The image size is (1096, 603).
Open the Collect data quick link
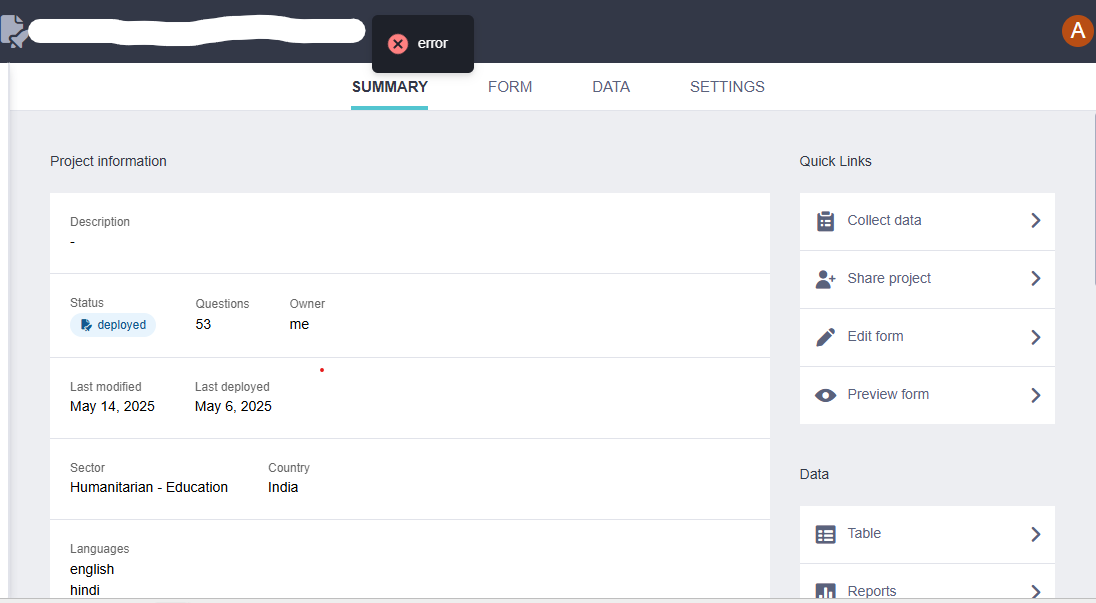click(x=927, y=221)
